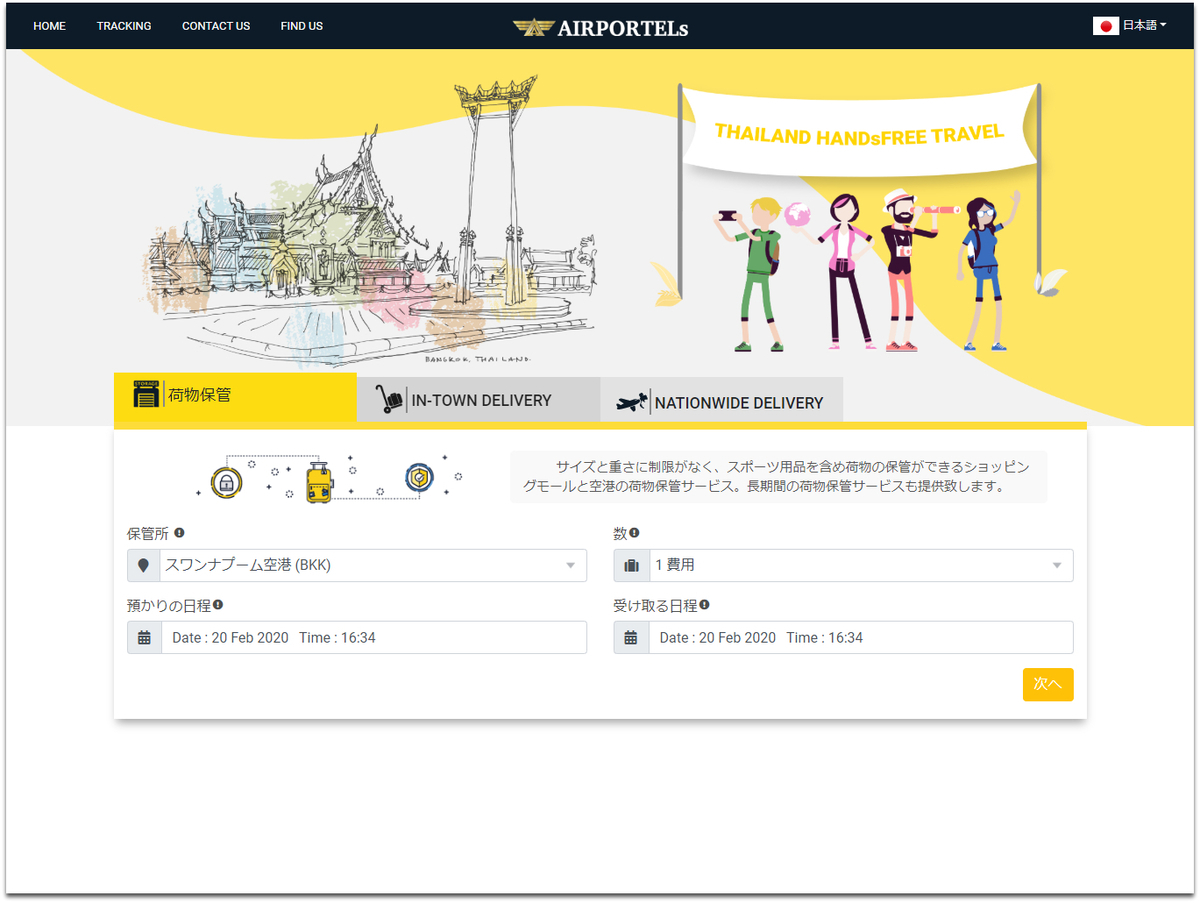
Task: Click the calendar icon for 受け取る日程
Action: pyautogui.click(x=631, y=637)
